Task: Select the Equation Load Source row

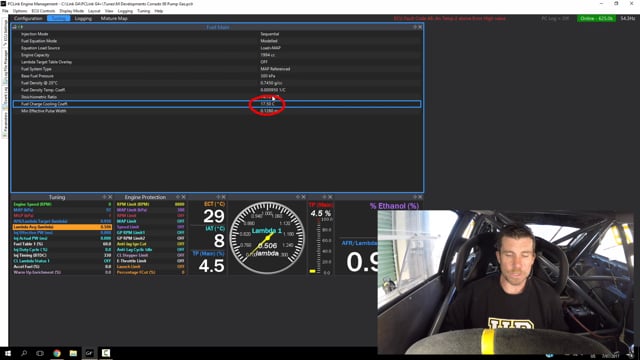Action: [217, 48]
